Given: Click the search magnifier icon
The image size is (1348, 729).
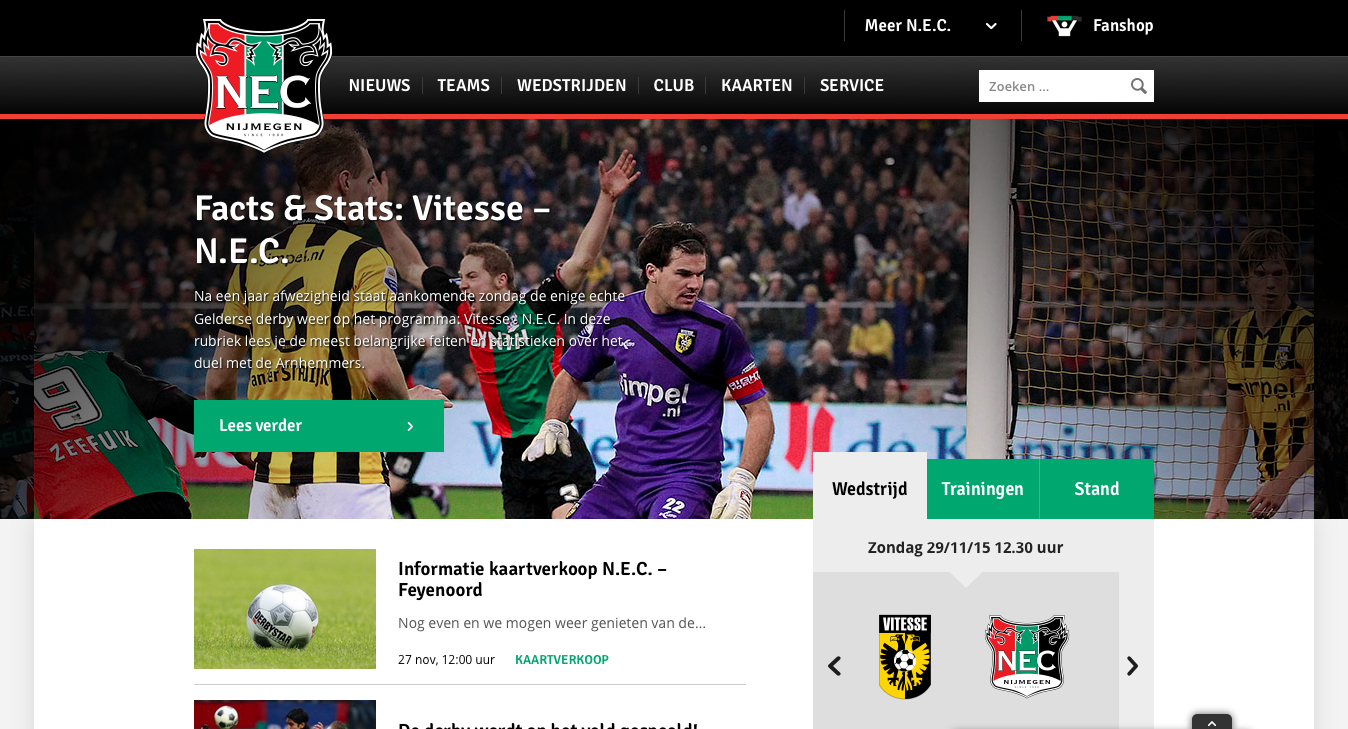Looking at the screenshot, I should pos(1138,86).
